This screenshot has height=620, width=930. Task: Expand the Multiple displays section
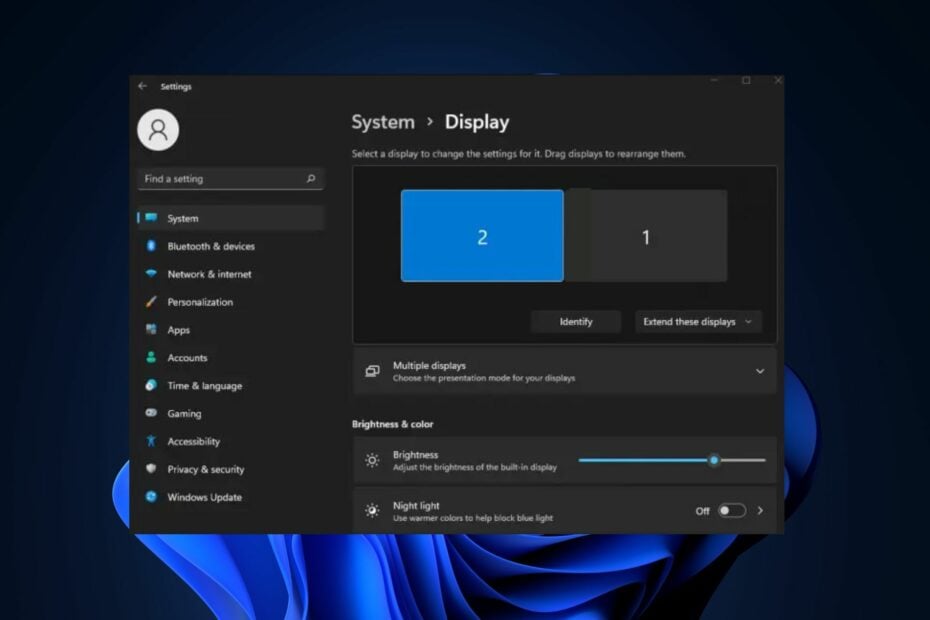(759, 371)
